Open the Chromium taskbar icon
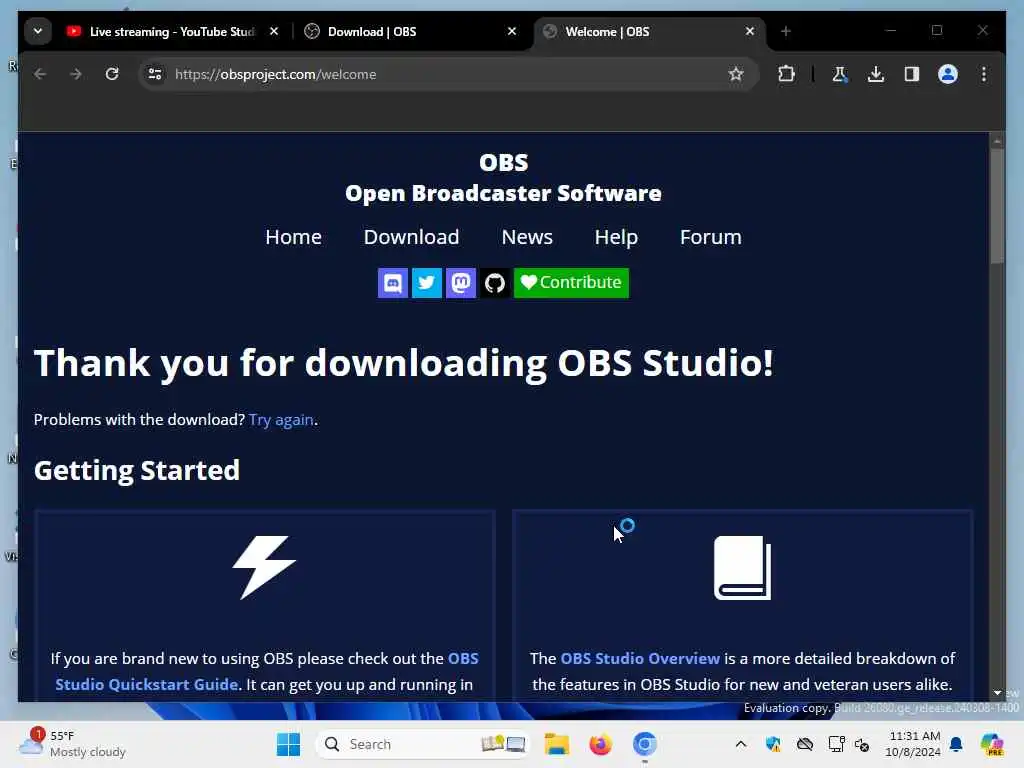The image size is (1024, 768). [644, 744]
